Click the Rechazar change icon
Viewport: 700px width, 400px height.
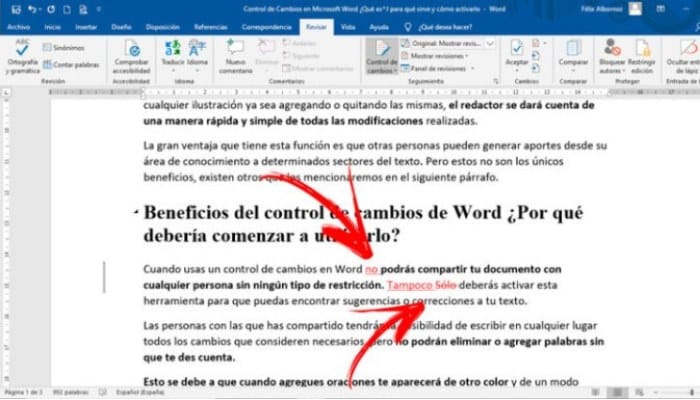(x=536, y=43)
